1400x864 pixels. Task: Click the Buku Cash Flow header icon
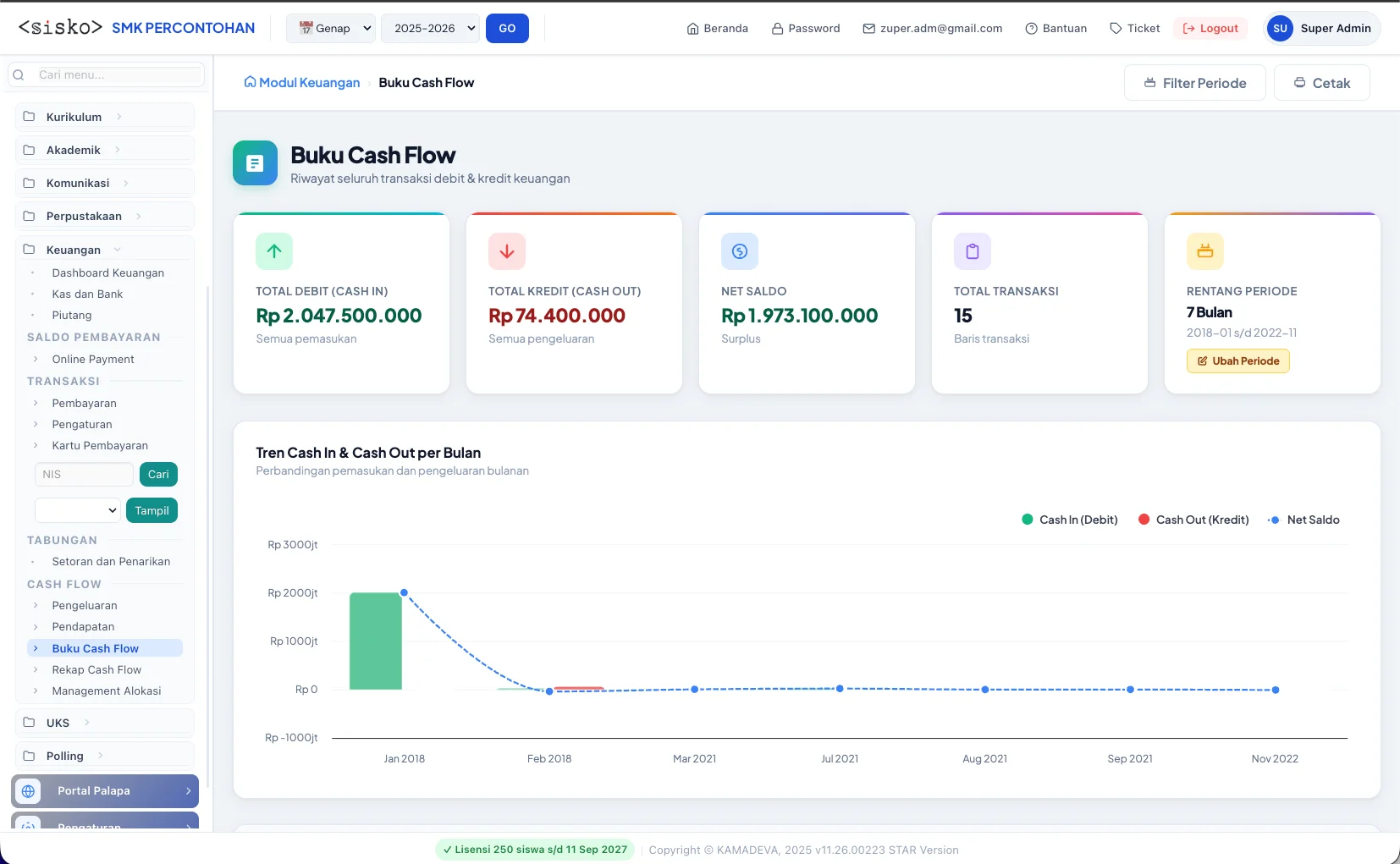point(255,163)
